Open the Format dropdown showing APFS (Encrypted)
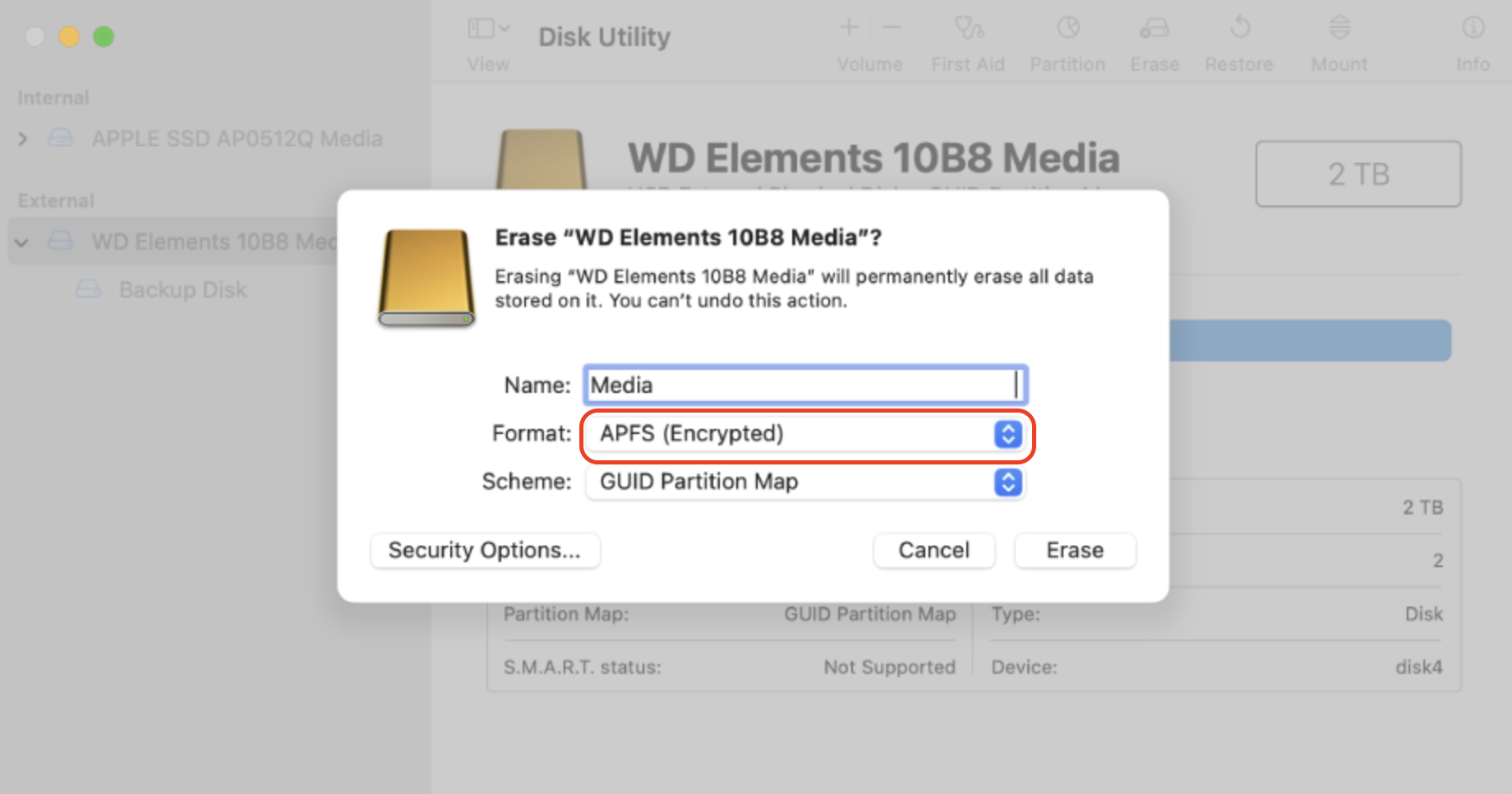The image size is (1512, 794). pyautogui.click(x=1006, y=434)
